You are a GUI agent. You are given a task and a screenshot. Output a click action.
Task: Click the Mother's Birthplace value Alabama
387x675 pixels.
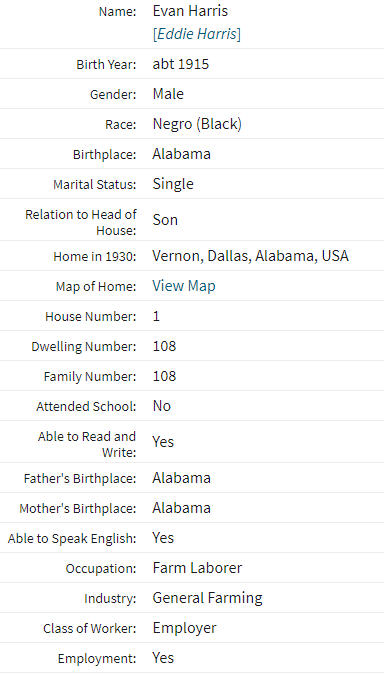point(181,508)
